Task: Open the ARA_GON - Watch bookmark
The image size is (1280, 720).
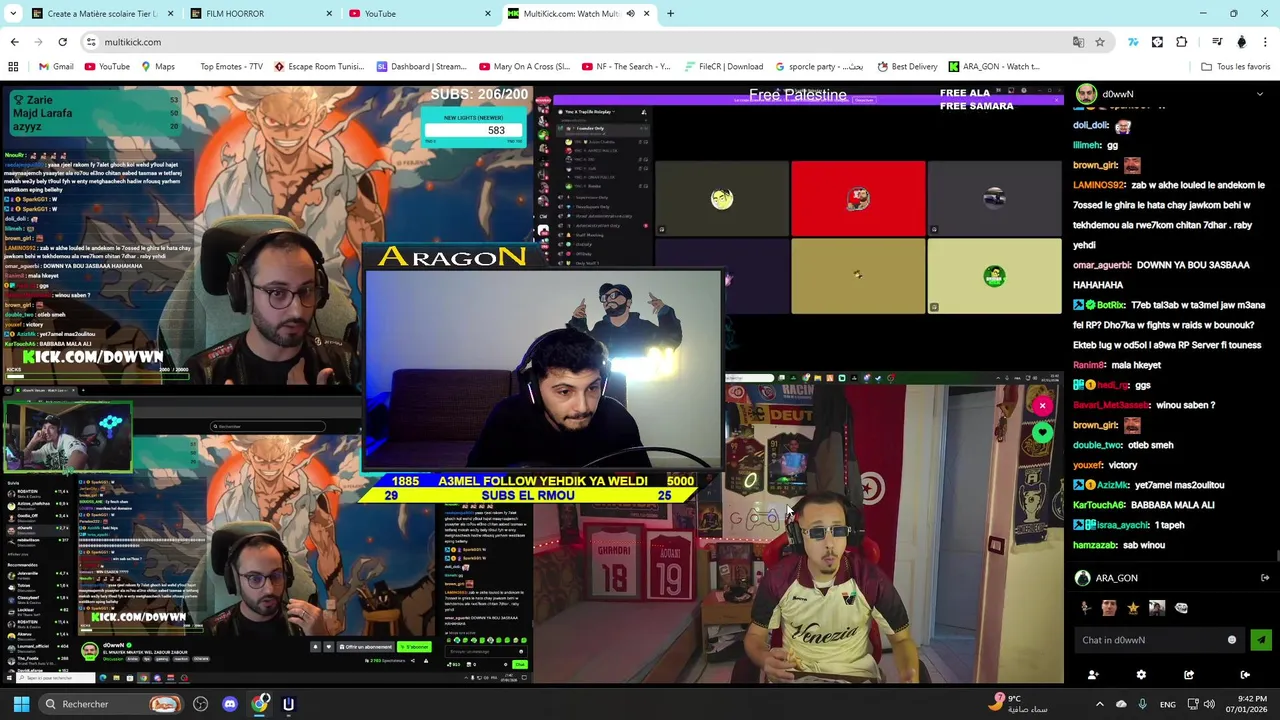Action: click(x=994, y=67)
